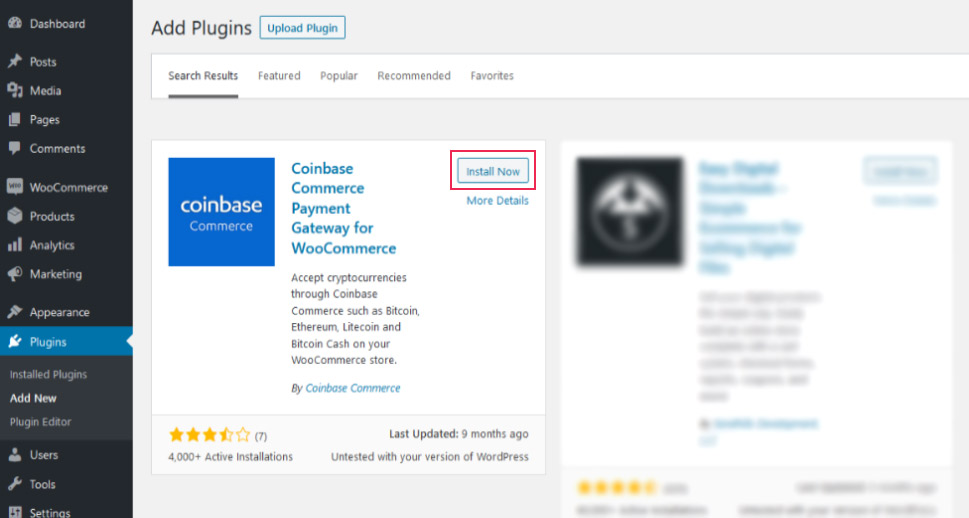The height and width of the screenshot is (518, 969).
Task: Click the blurred Easy Digital Downloads thumbnail
Action: (x=630, y=212)
